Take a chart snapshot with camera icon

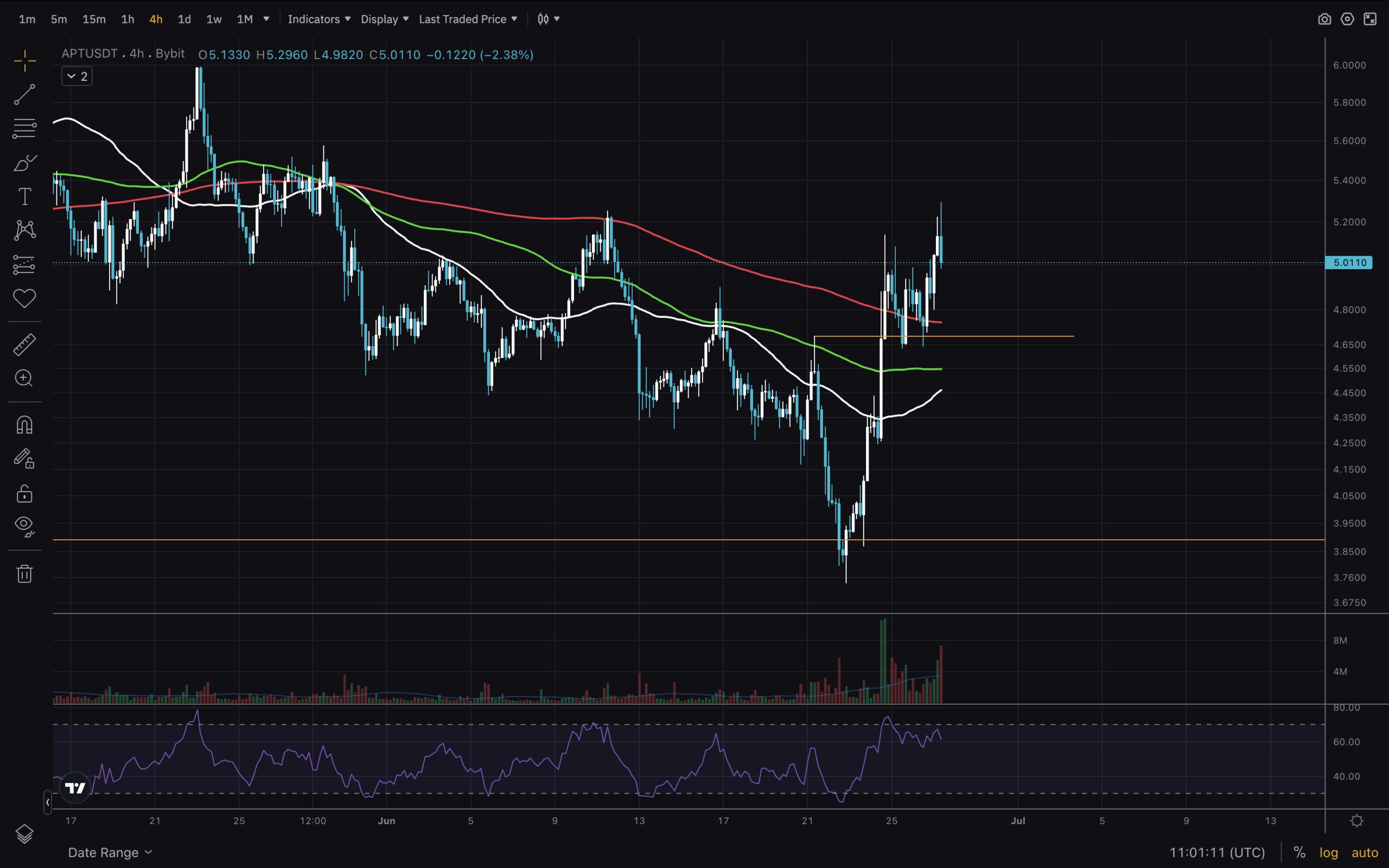coord(1324,19)
